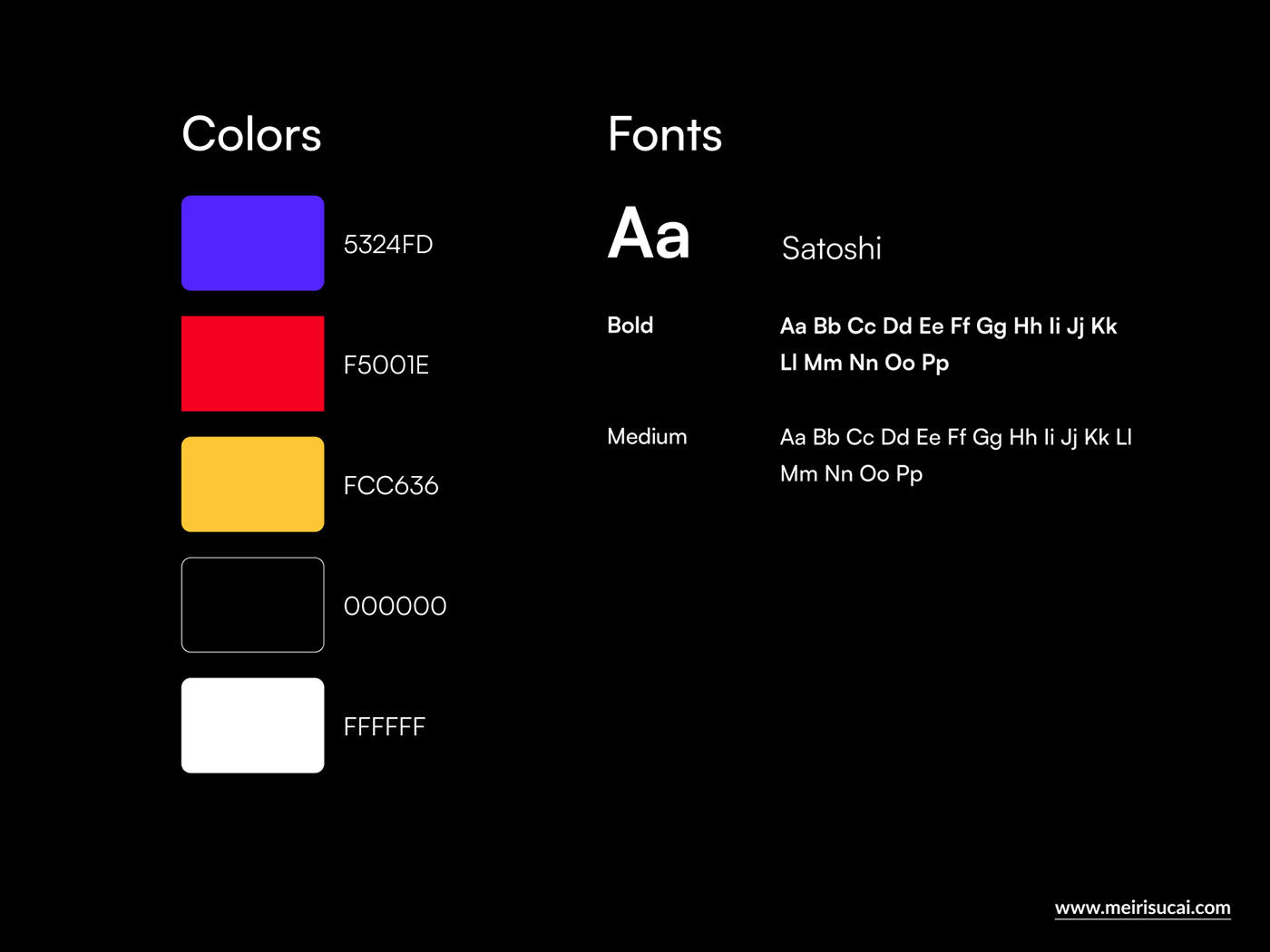Click the Fonts heading
The image size is (1270, 952).
(x=665, y=134)
